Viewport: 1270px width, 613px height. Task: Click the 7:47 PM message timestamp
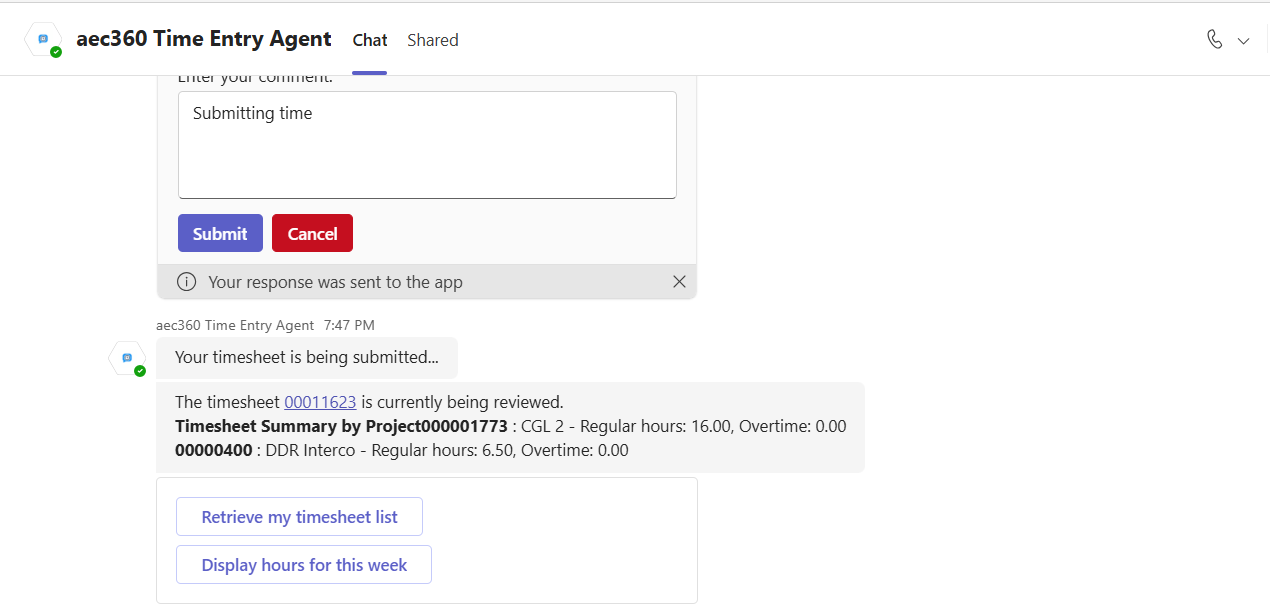point(349,325)
